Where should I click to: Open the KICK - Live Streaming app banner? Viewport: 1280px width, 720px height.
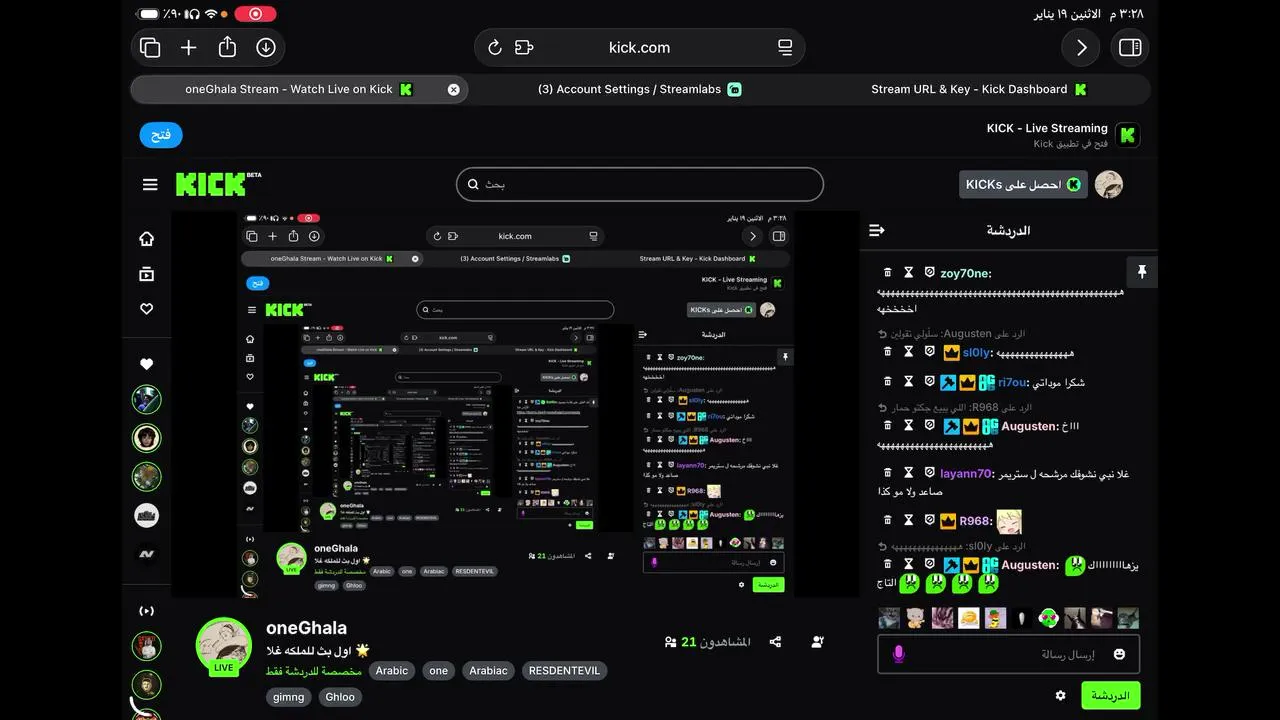tap(1062, 135)
